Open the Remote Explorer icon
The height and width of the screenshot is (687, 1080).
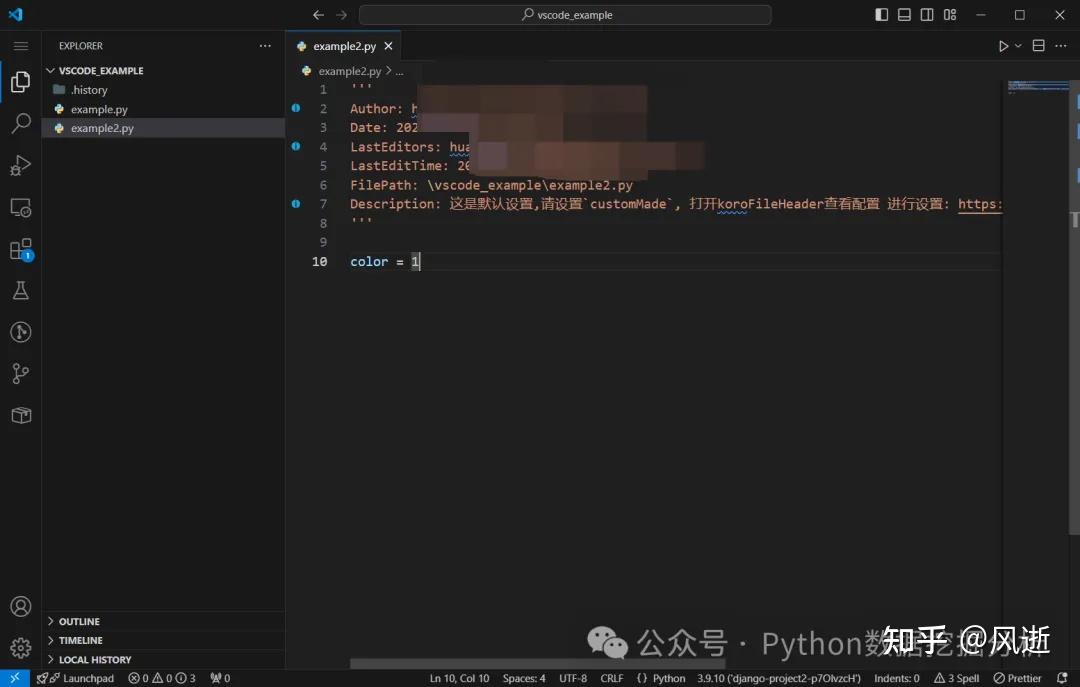20,208
